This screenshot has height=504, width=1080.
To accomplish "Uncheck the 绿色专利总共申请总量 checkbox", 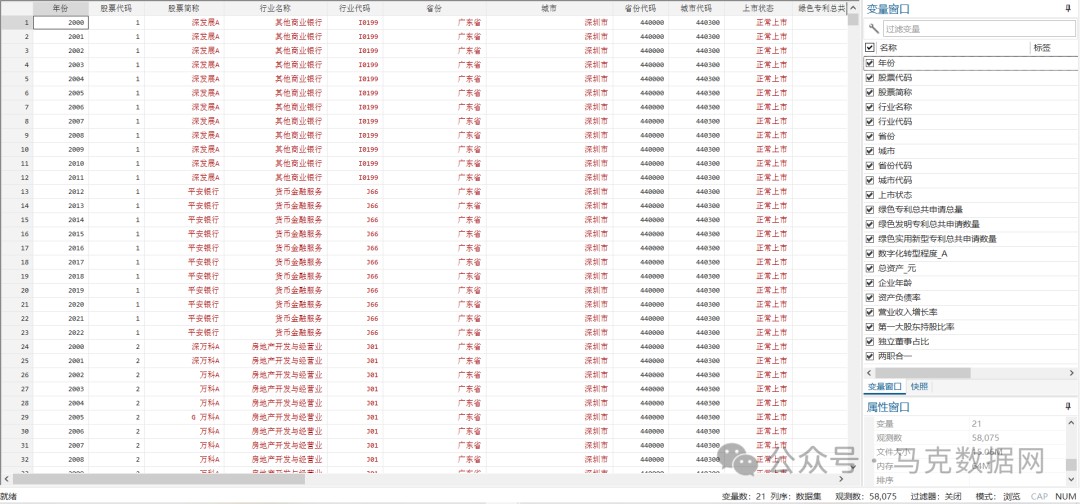I will coord(869,210).
